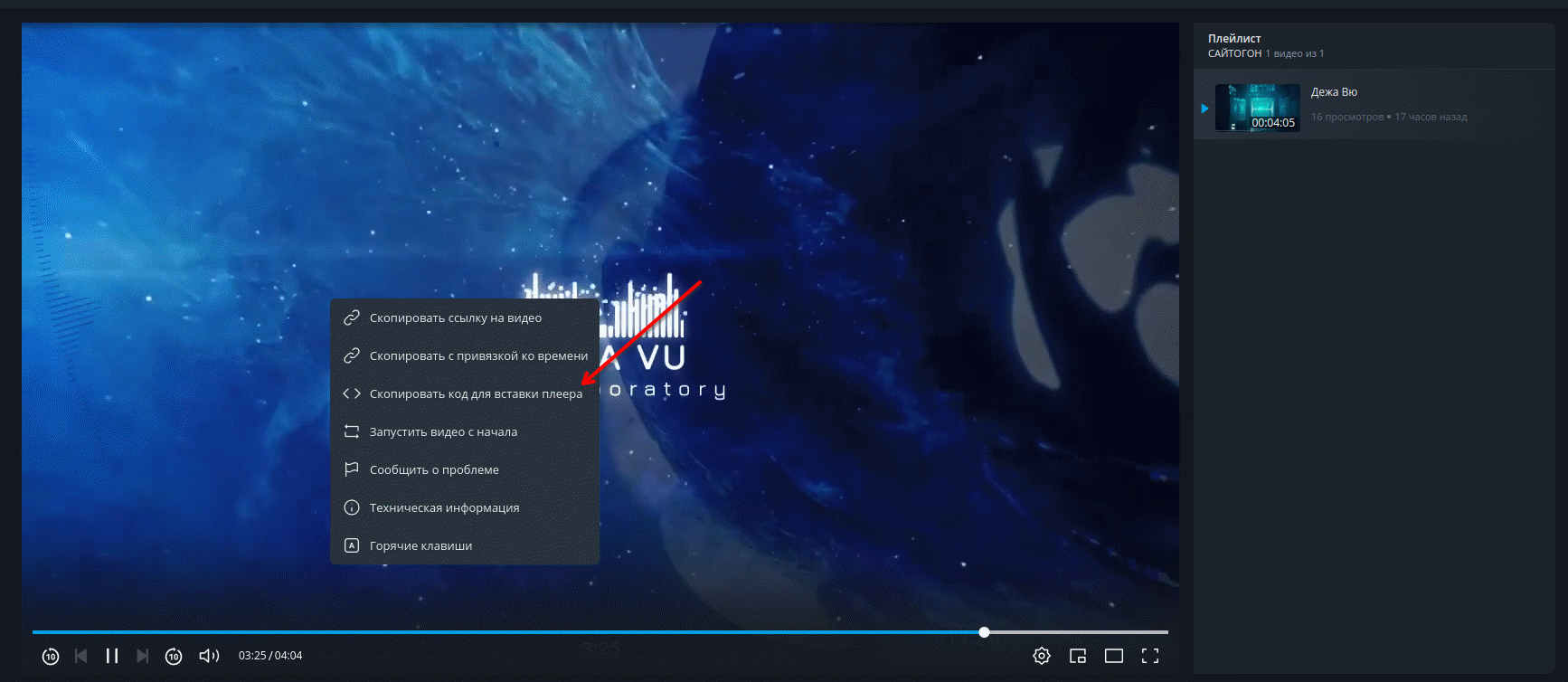The image size is (1568, 682).
Task: Click the video progress slider handle
Action: pos(984,632)
